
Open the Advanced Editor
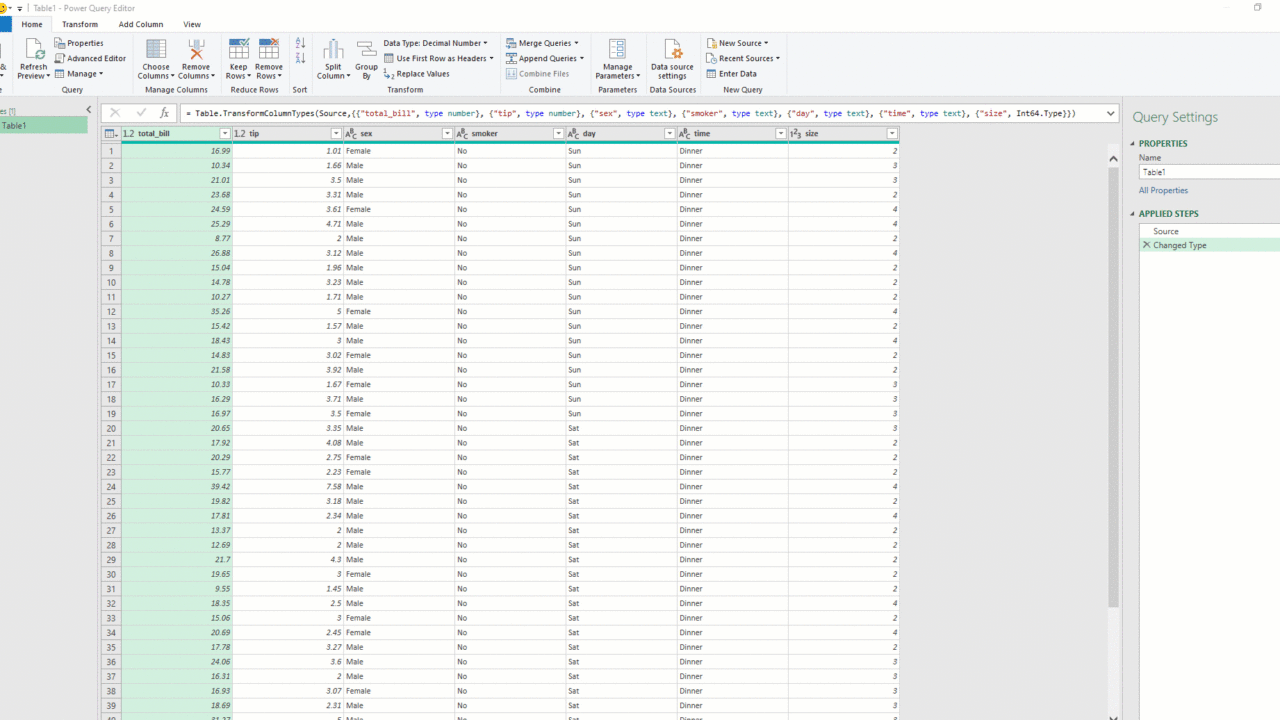pos(90,58)
